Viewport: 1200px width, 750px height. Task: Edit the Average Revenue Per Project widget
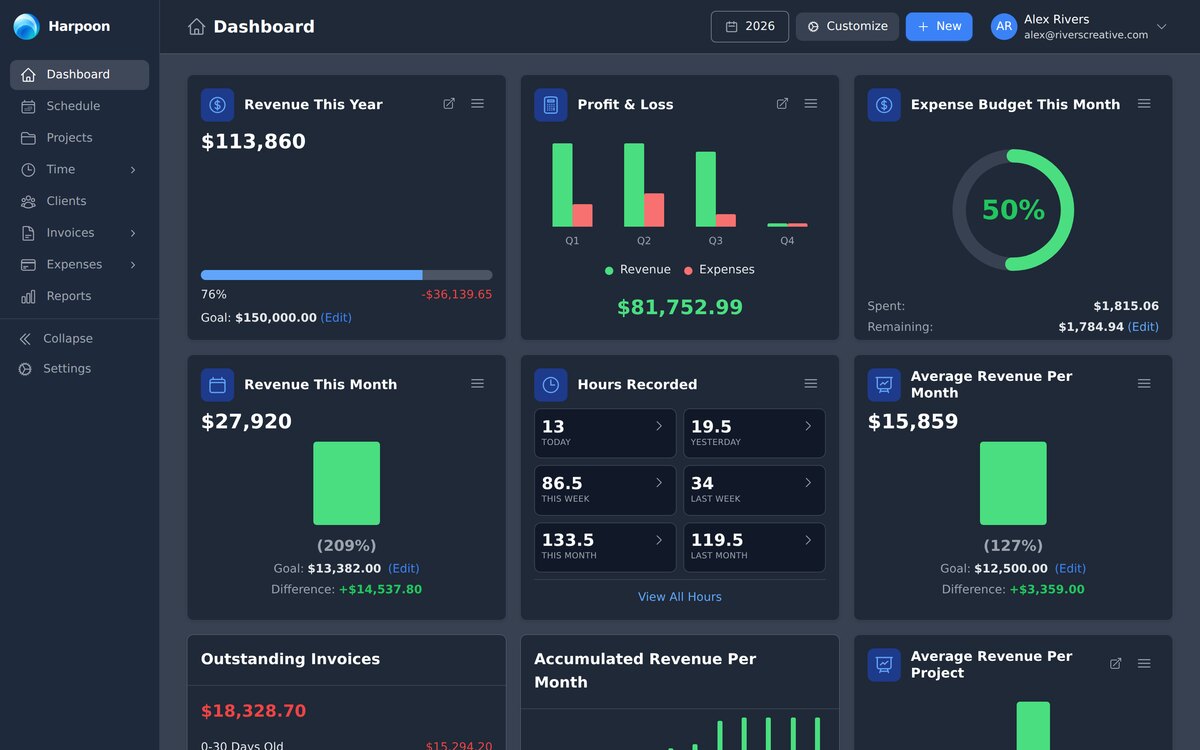pos(1116,664)
